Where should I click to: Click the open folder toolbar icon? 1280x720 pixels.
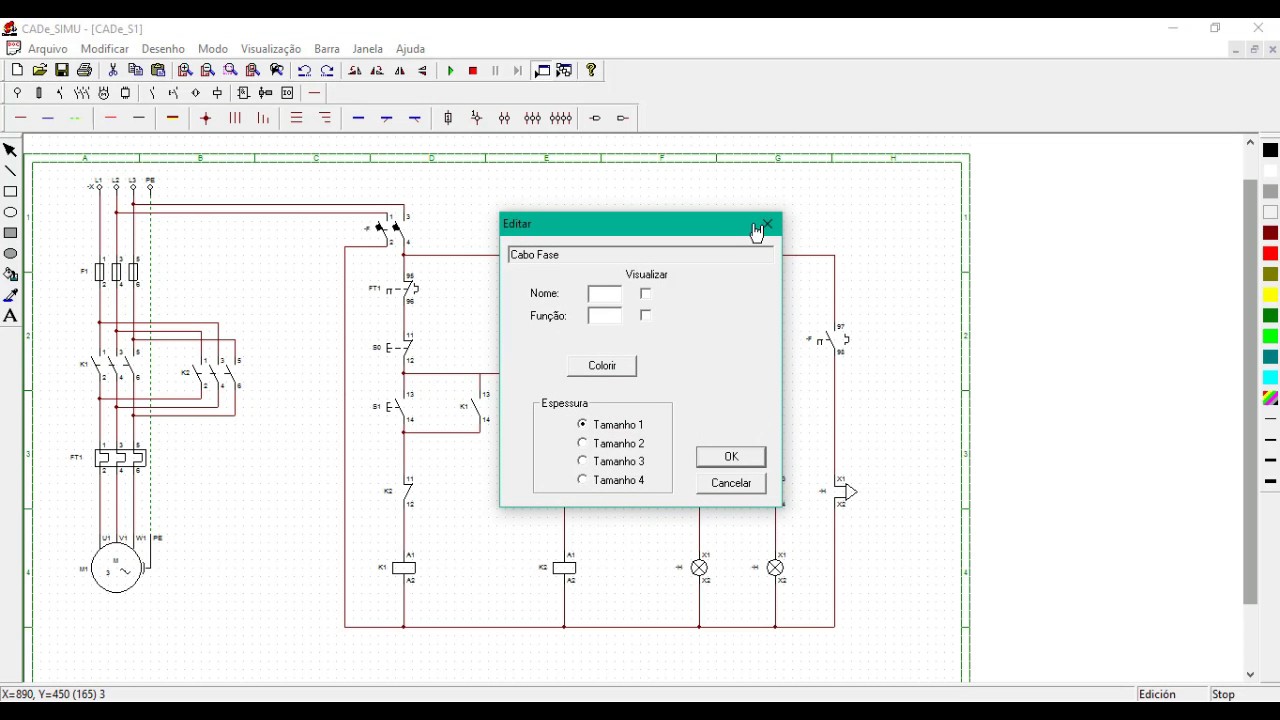[x=40, y=70]
